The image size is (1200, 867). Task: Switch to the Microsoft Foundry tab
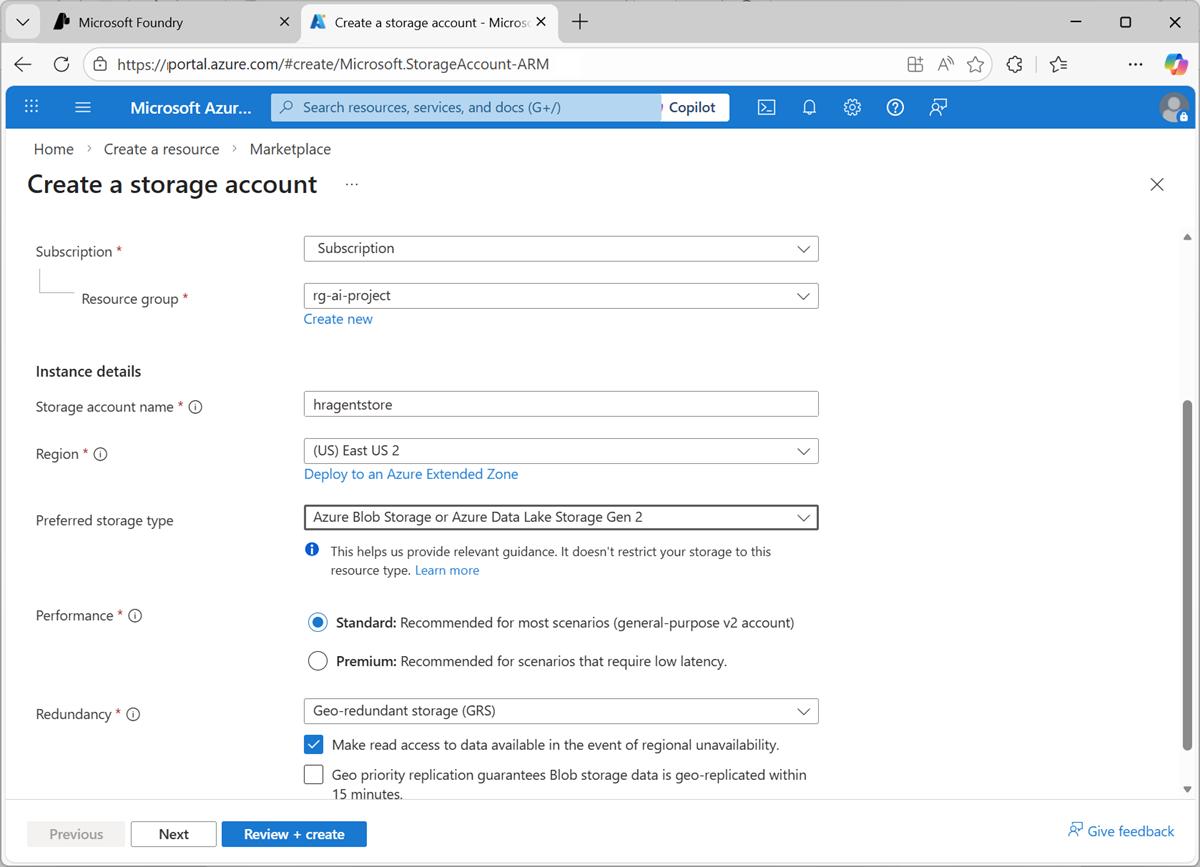pos(160,21)
